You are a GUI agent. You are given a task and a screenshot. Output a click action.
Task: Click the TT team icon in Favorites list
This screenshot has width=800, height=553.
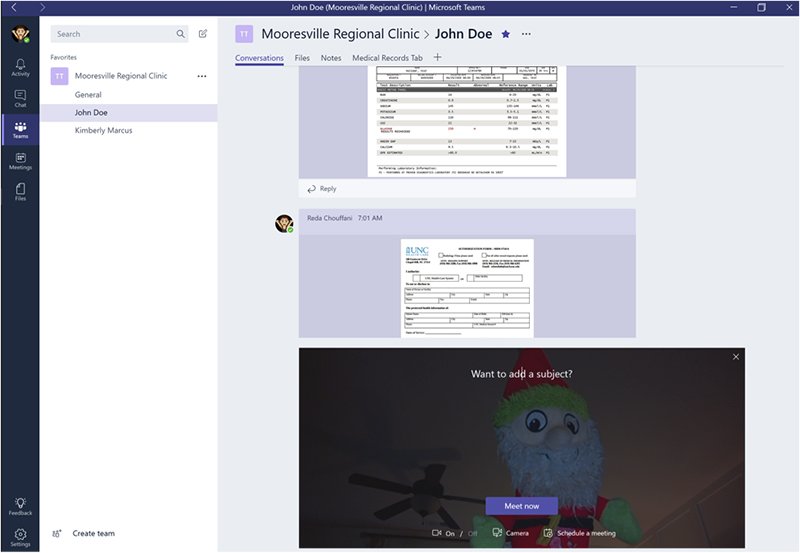coord(59,76)
